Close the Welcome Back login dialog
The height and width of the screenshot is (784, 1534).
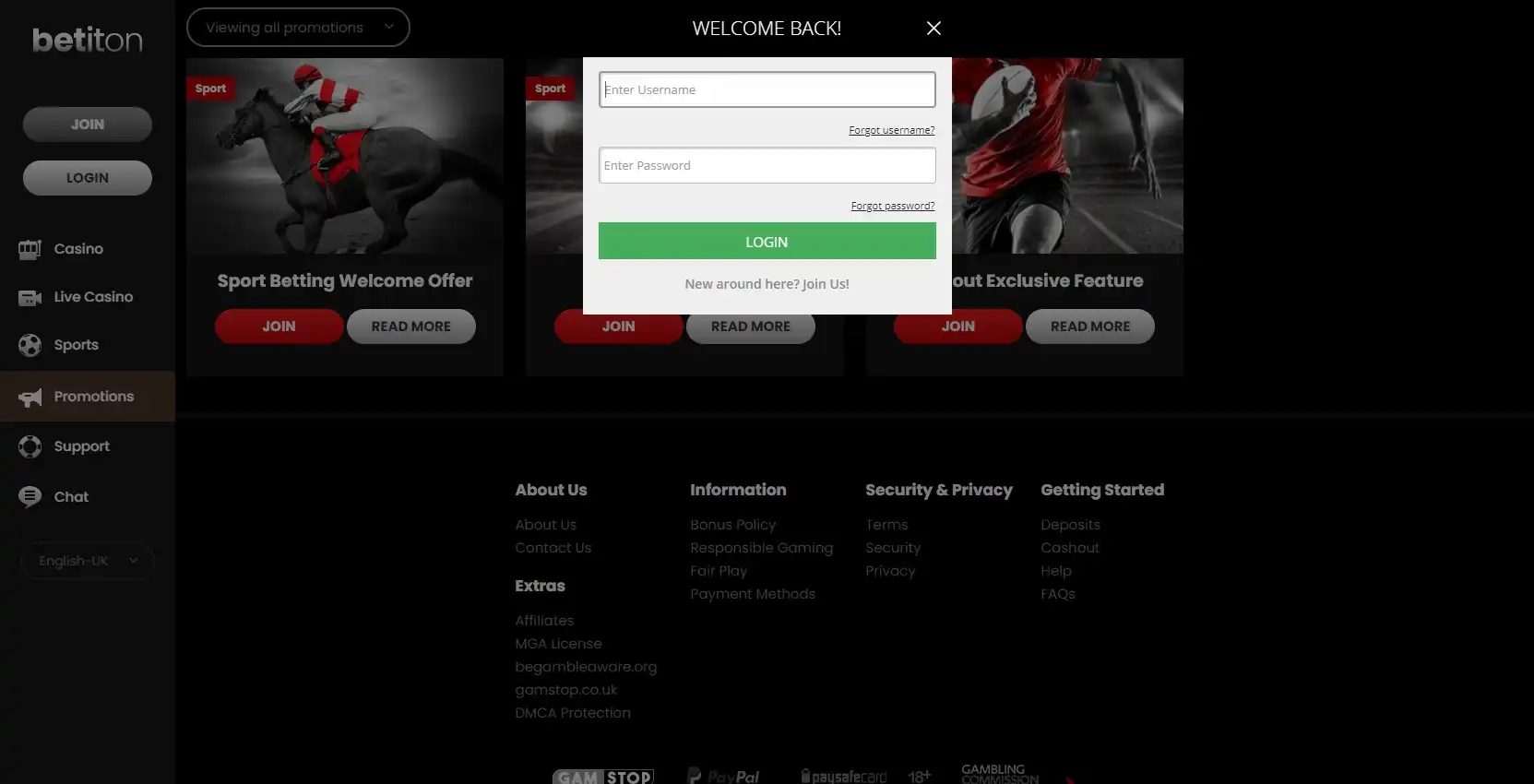(x=933, y=29)
